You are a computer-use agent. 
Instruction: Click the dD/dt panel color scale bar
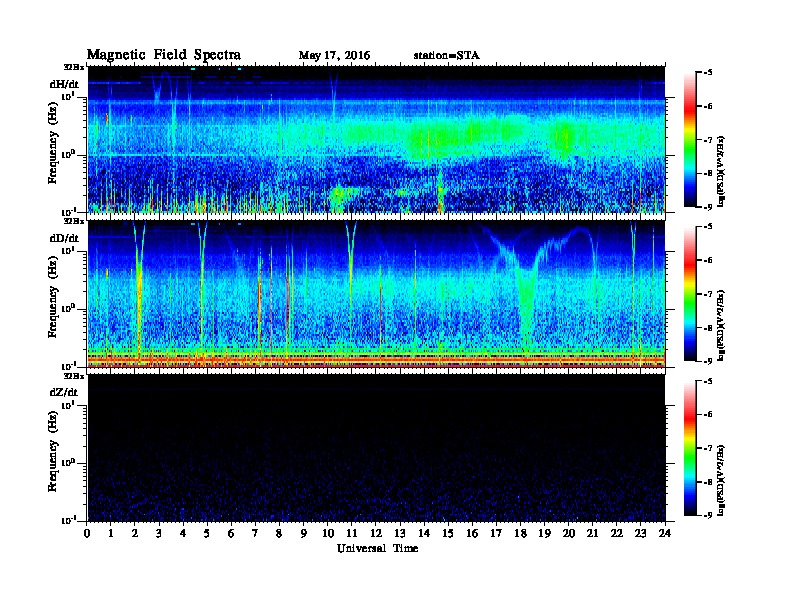[689, 293]
